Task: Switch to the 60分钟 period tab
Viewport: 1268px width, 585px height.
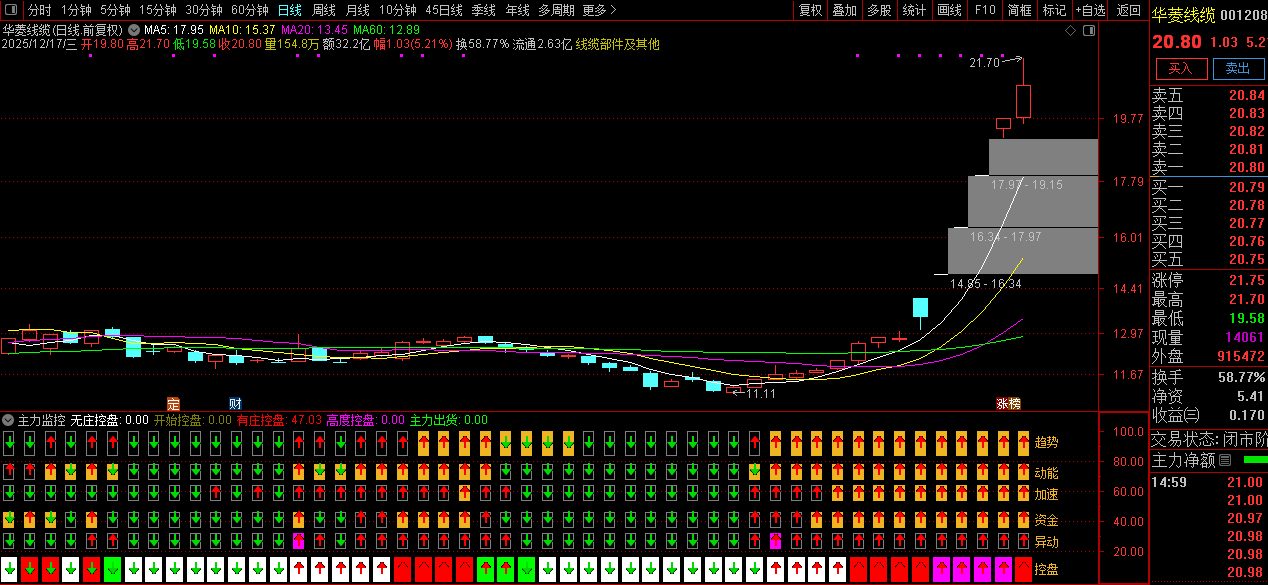Action: (x=250, y=10)
